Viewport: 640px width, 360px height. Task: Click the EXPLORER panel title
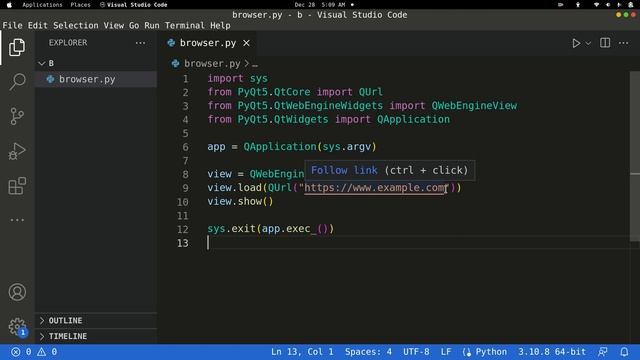(68, 43)
